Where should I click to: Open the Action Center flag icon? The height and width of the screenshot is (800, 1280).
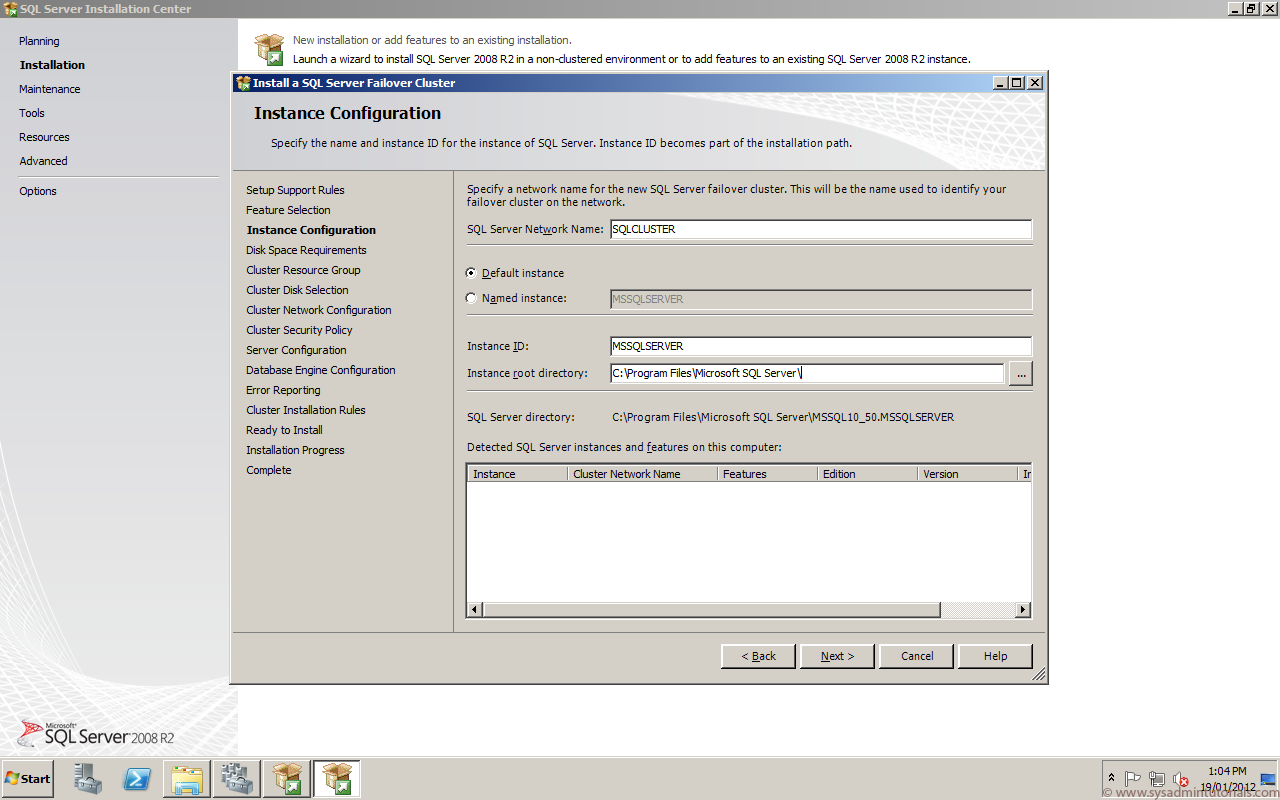coord(1133,779)
